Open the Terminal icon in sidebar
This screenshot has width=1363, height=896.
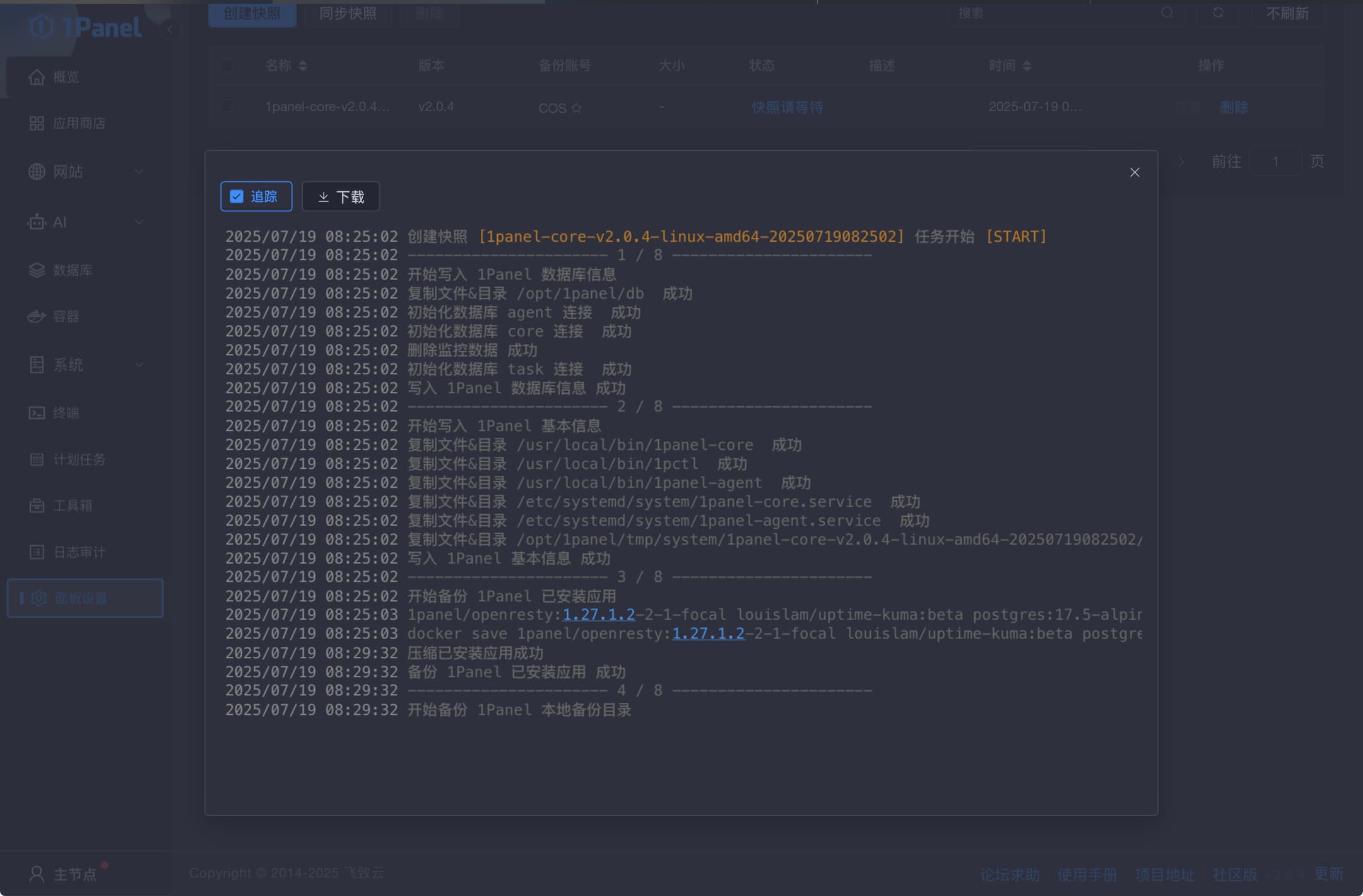coord(37,413)
